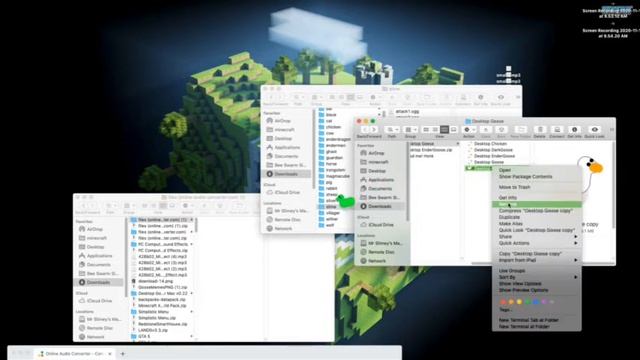
Task: Select Desktop DarkGoose app in file list
Action: tap(493, 150)
